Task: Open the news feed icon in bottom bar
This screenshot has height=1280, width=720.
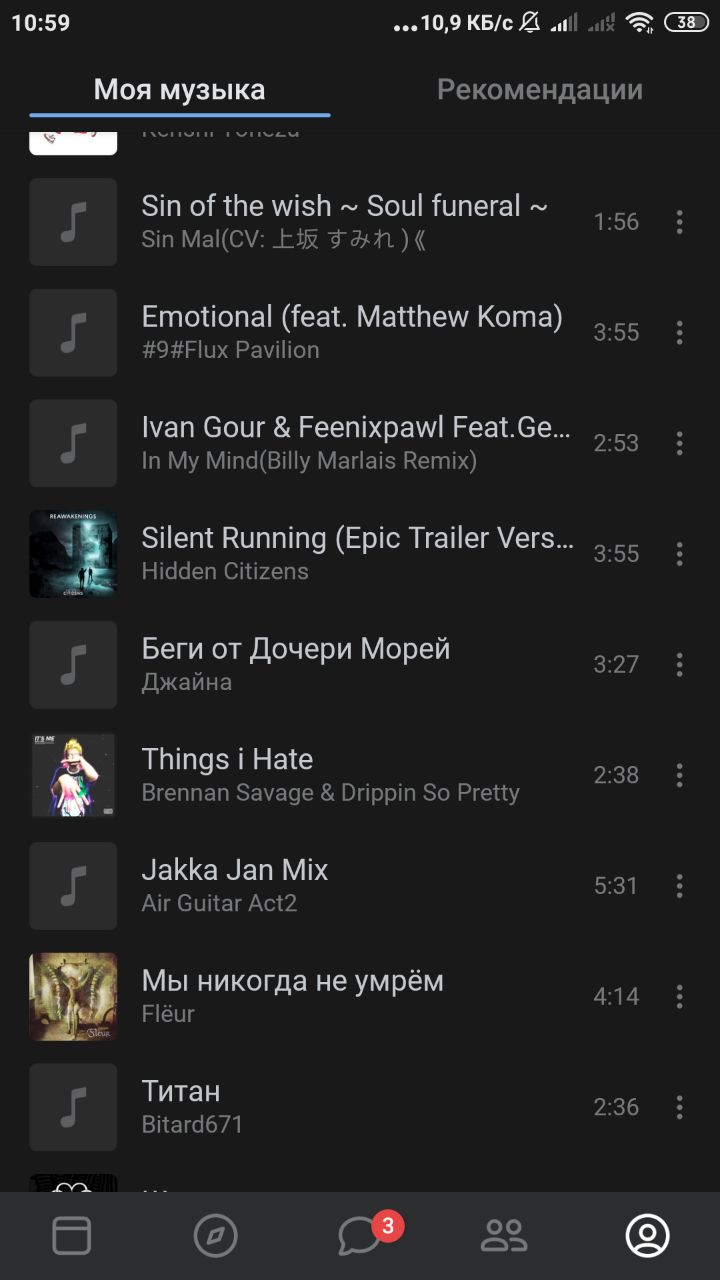Action: pos(72,1236)
